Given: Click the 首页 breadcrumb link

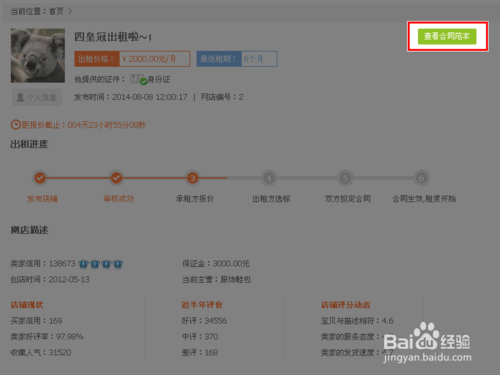Looking at the screenshot, I should [x=56, y=11].
